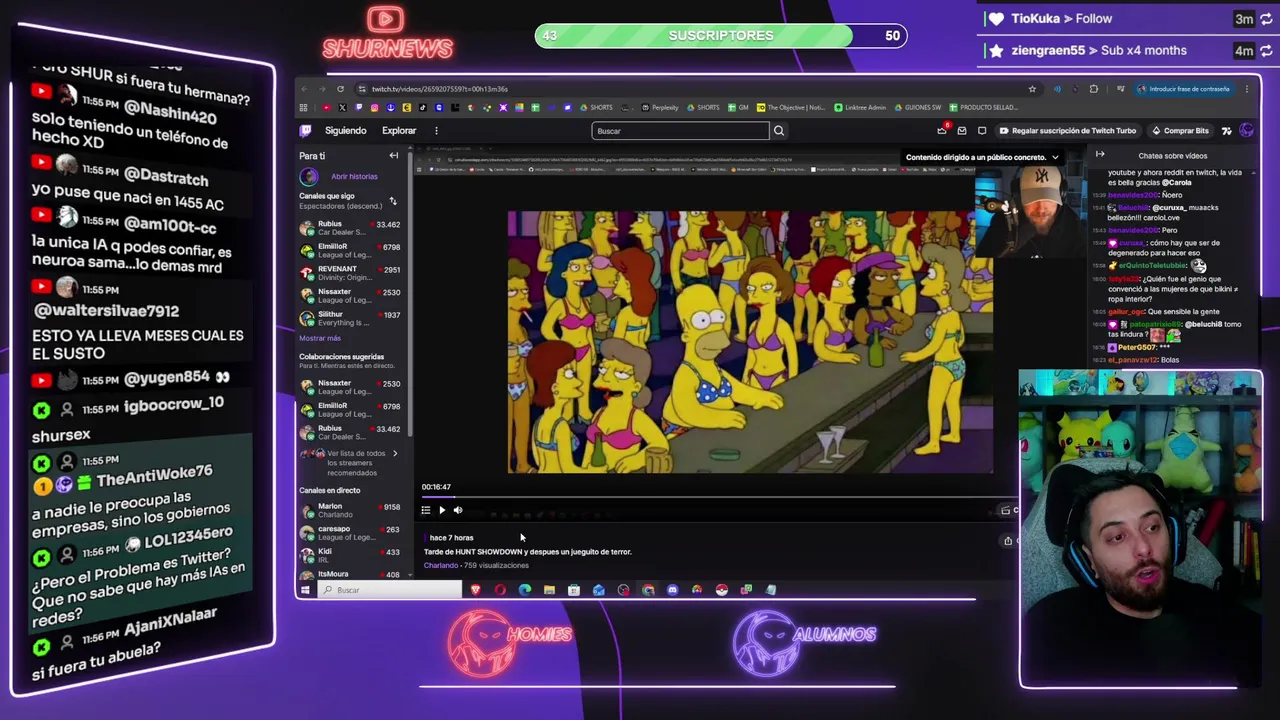Collapse the Para ti sidebar

pos(394,156)
